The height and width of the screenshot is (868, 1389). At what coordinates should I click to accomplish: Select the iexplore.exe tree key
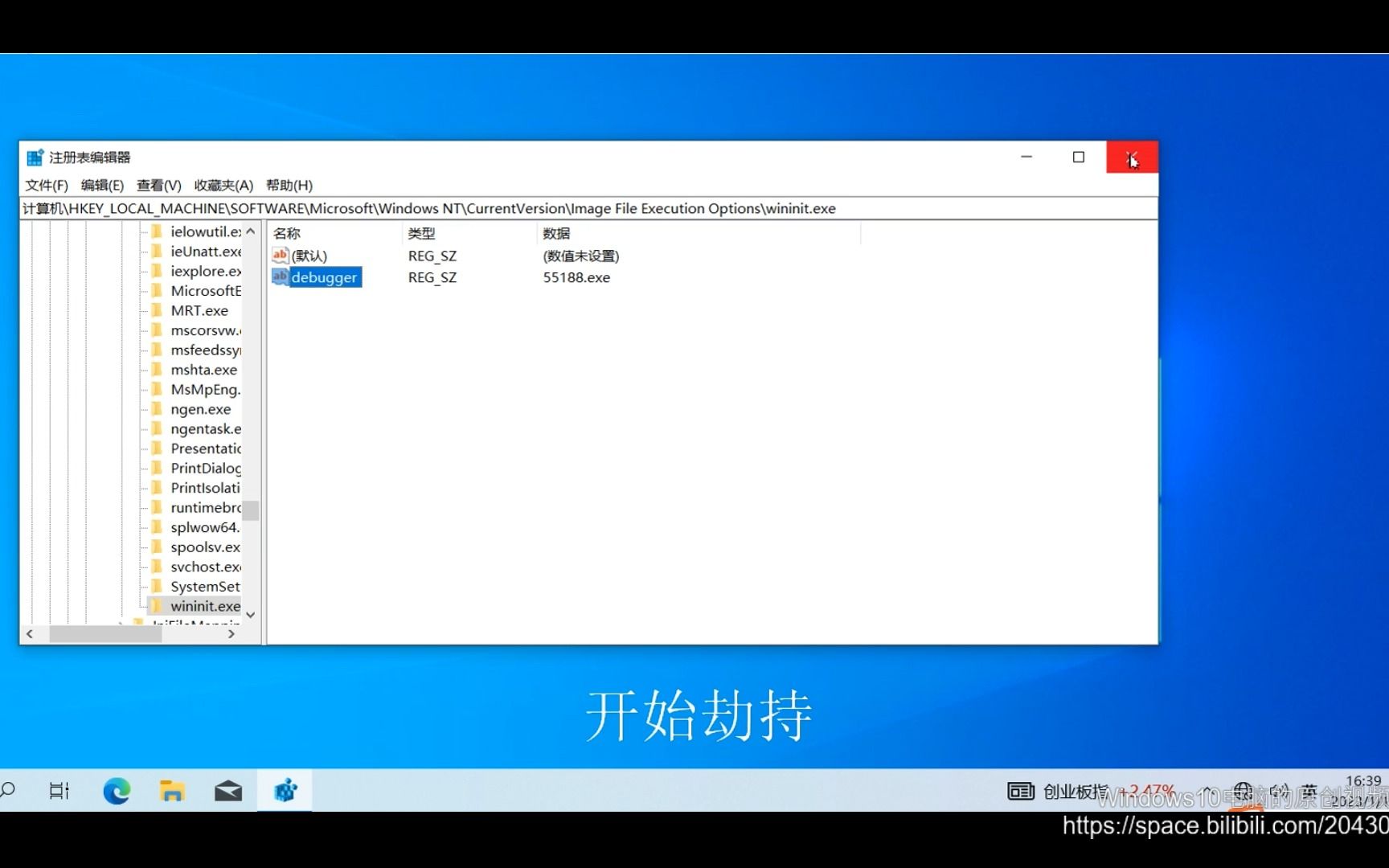click(206, 271)
